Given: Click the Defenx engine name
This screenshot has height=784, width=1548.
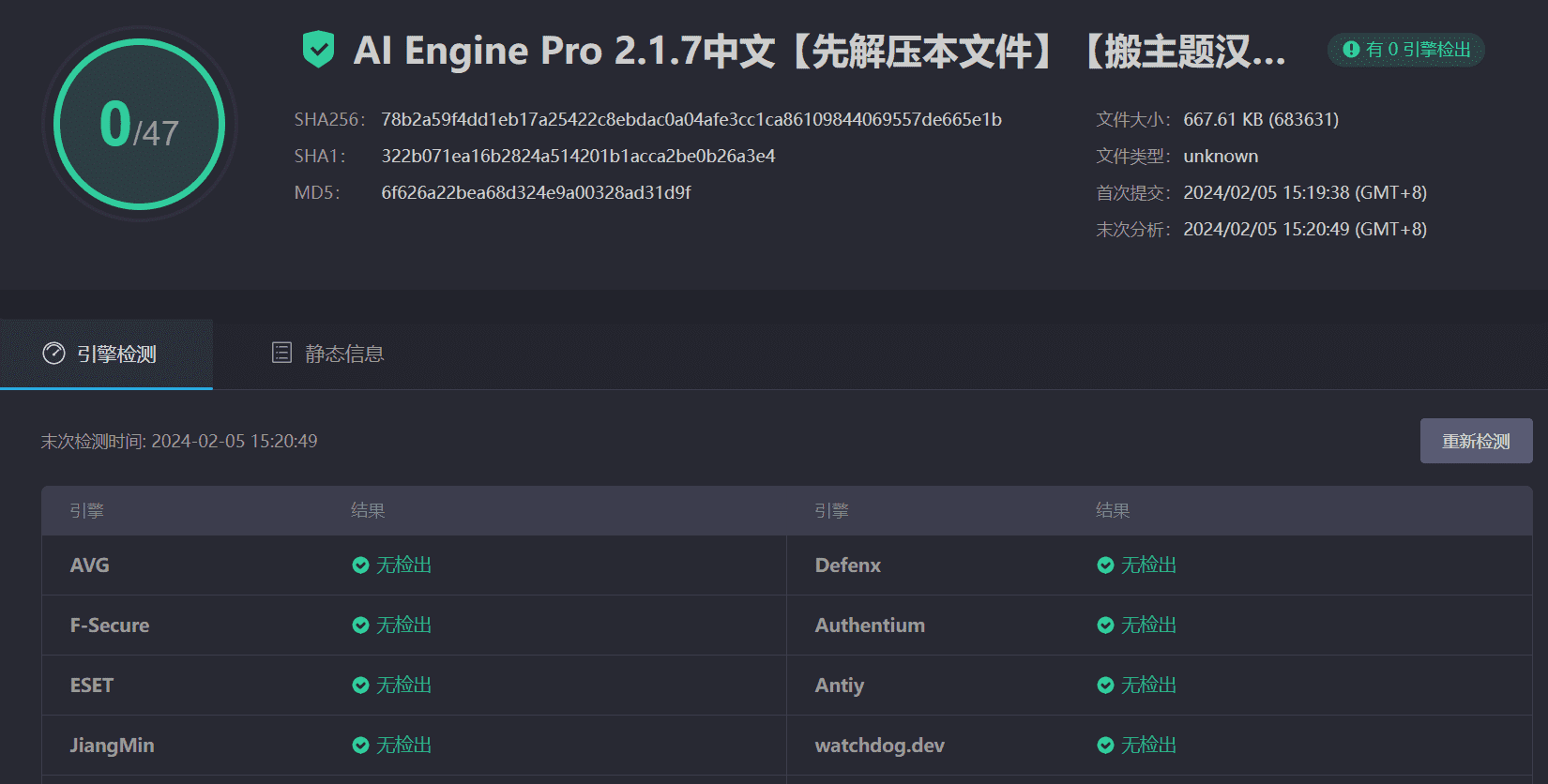Looking at the screenshot, I should click(848, 565).
